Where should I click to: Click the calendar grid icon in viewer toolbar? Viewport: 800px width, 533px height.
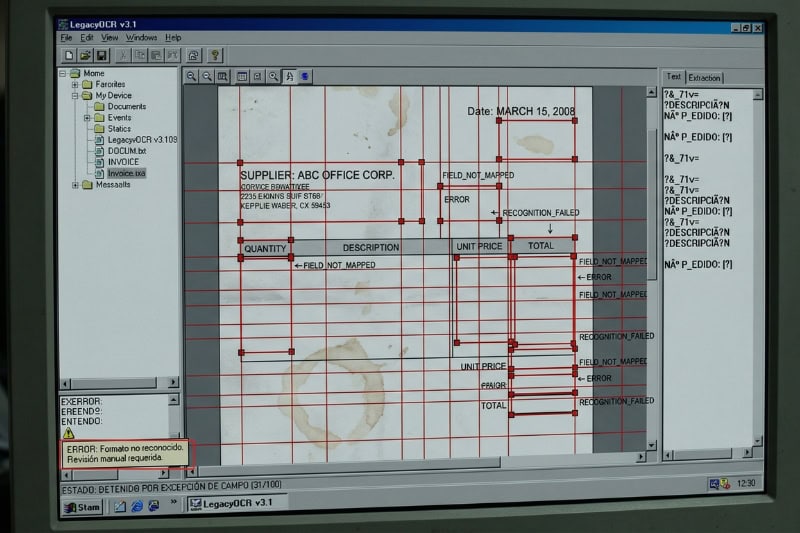240,76
